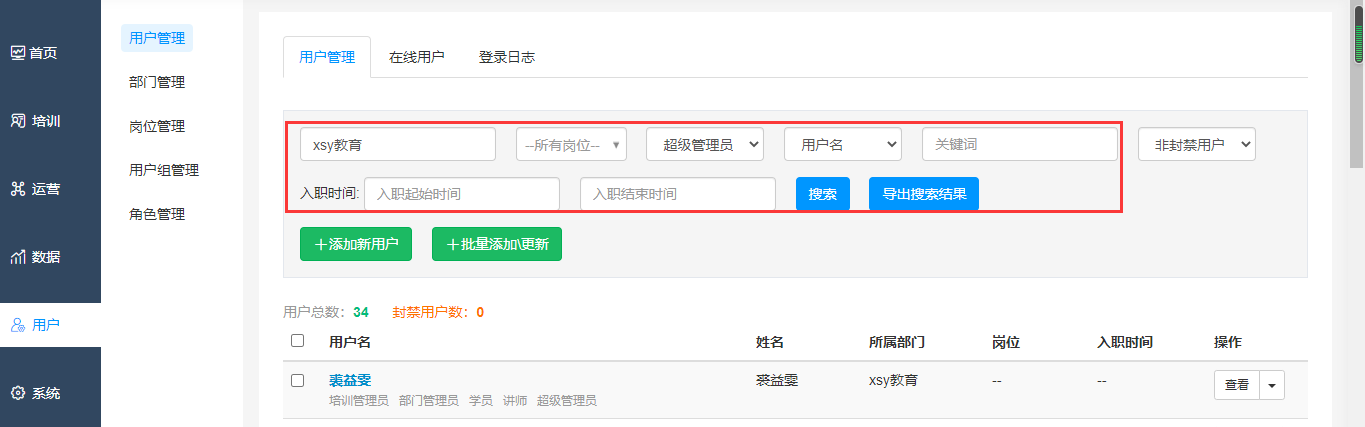Image resolution: width=1365 pixels, height=427 pixels.
Task: Open 部门管理 in the side menu
Action: (x=157, y=82)
